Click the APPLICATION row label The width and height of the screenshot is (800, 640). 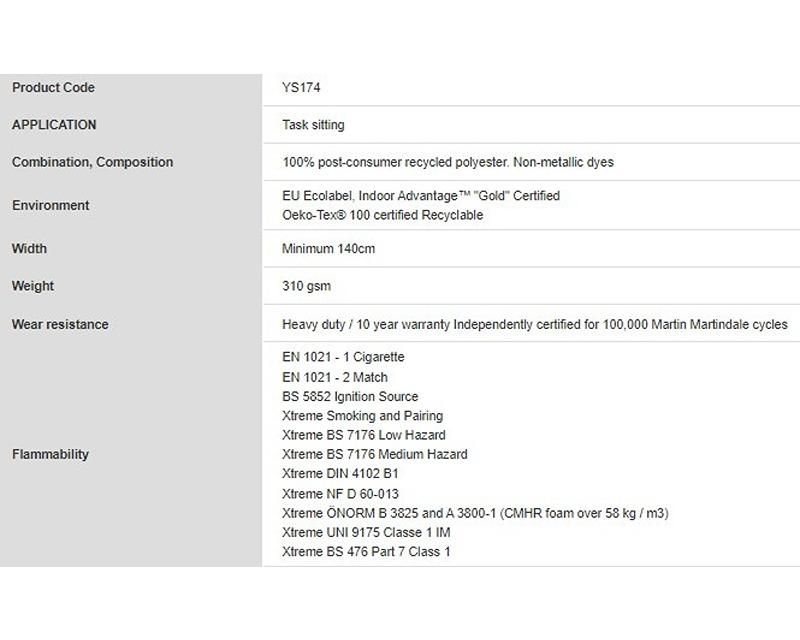[54, 125]
